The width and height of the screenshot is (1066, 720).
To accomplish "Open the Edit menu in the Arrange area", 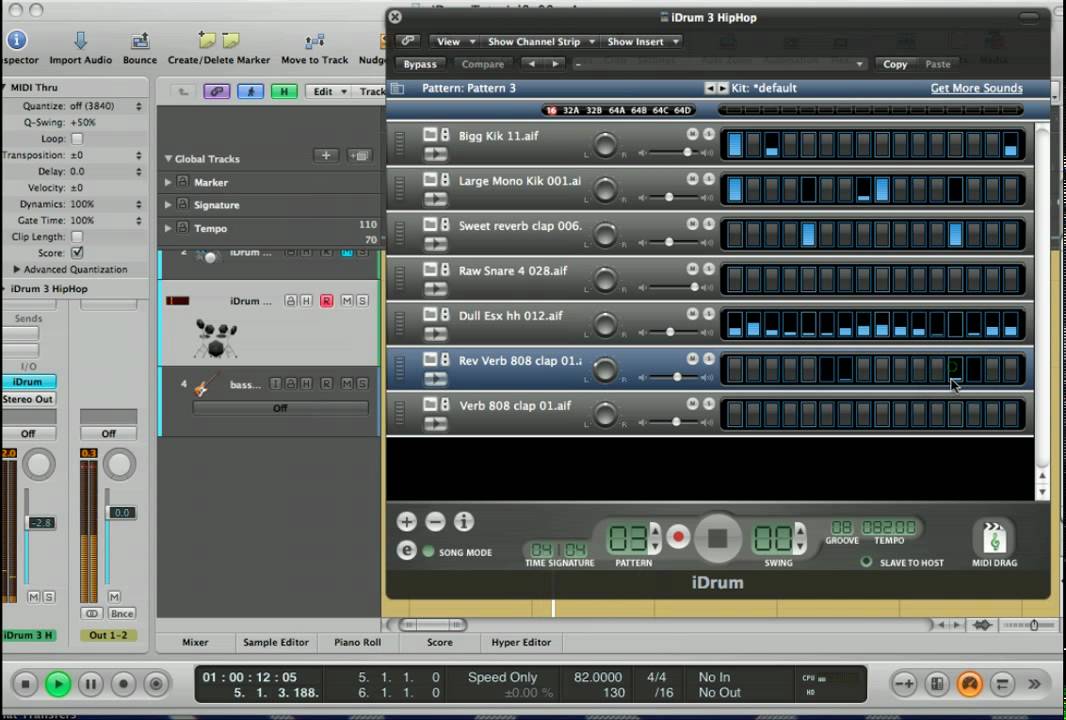I will coord(330,91).
